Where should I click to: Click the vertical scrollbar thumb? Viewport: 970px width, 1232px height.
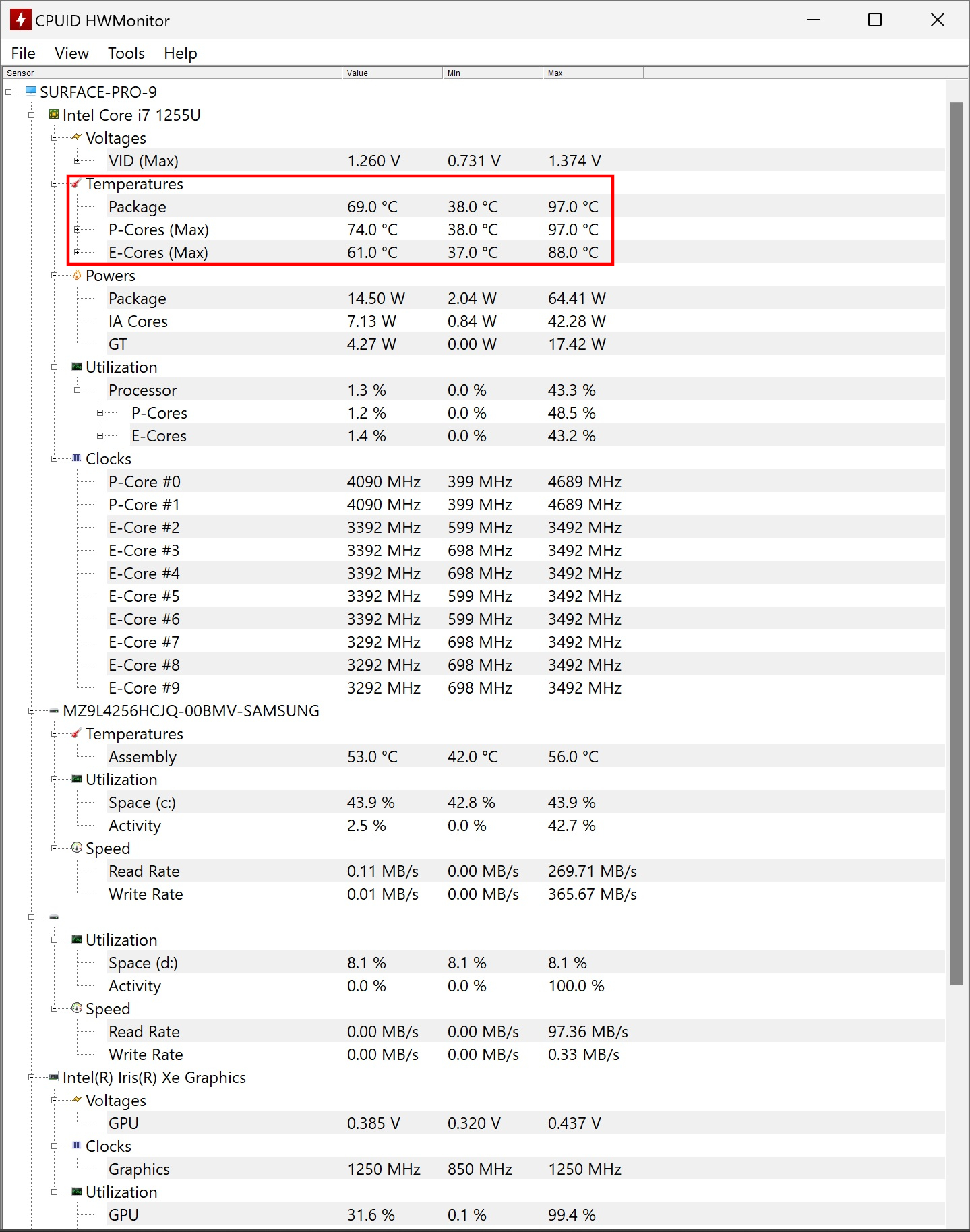tap(957, 544)
